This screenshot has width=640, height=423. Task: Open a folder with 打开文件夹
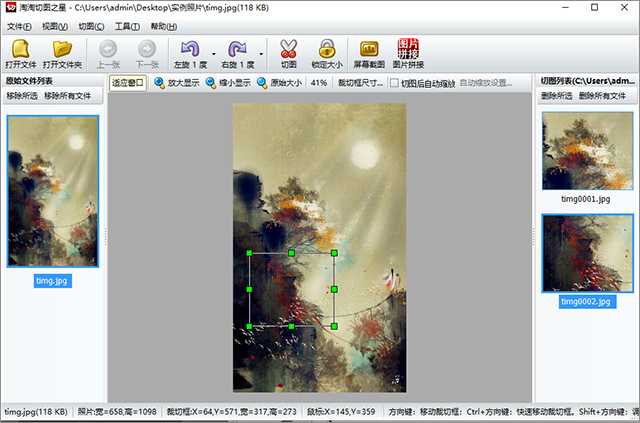62,53
